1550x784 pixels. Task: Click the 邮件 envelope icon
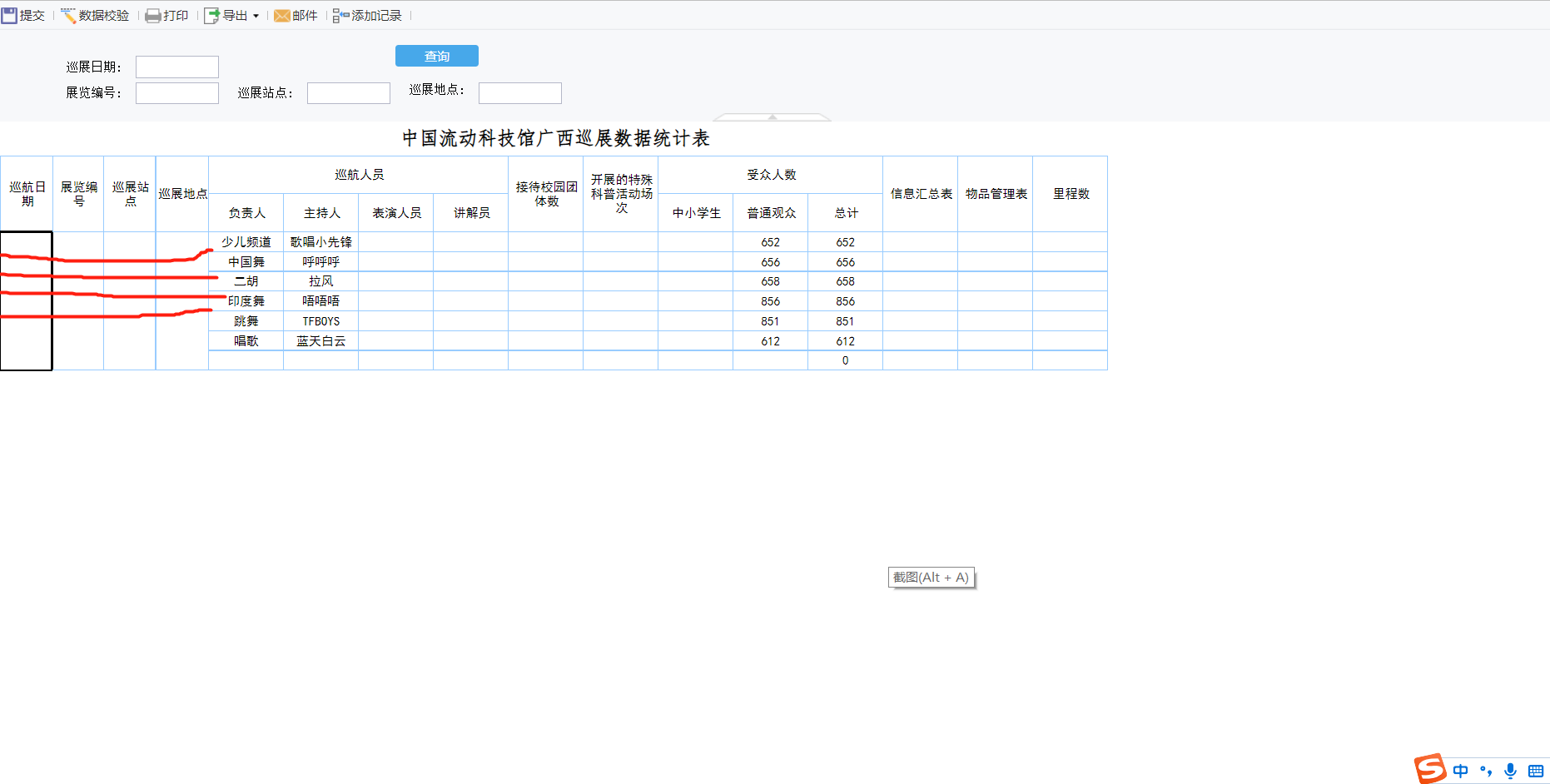(x=282, y=16)
